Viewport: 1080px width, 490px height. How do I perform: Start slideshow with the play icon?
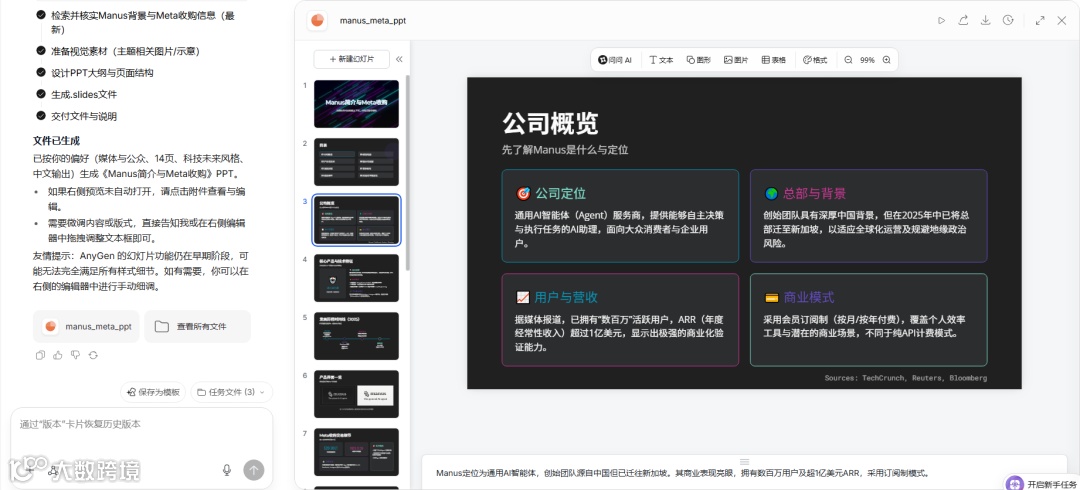[x=942, y=21]
